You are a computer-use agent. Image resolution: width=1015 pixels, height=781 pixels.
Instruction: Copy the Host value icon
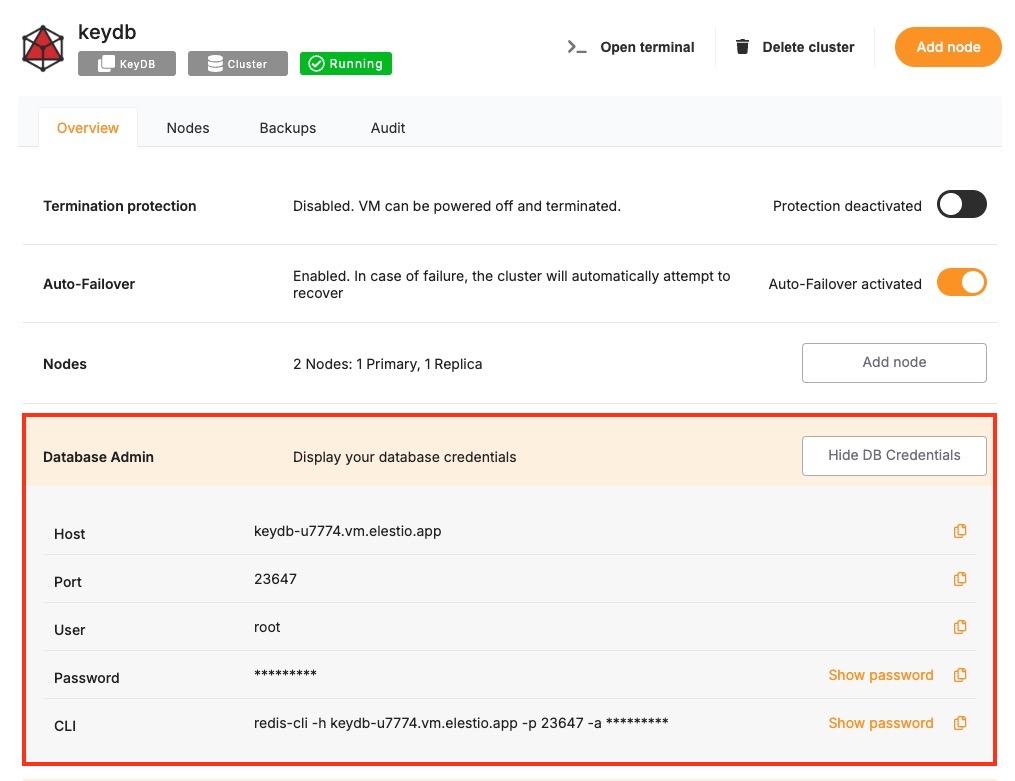pos(960,531)
